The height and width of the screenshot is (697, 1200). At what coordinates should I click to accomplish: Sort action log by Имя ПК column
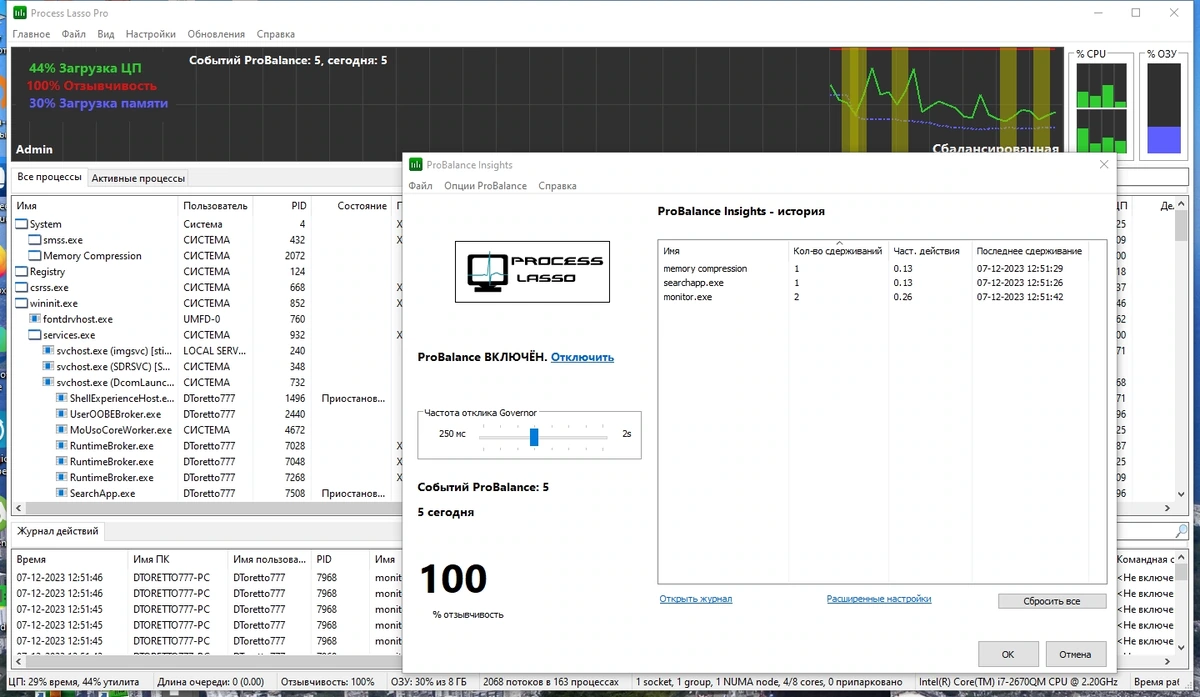(178, 560)
